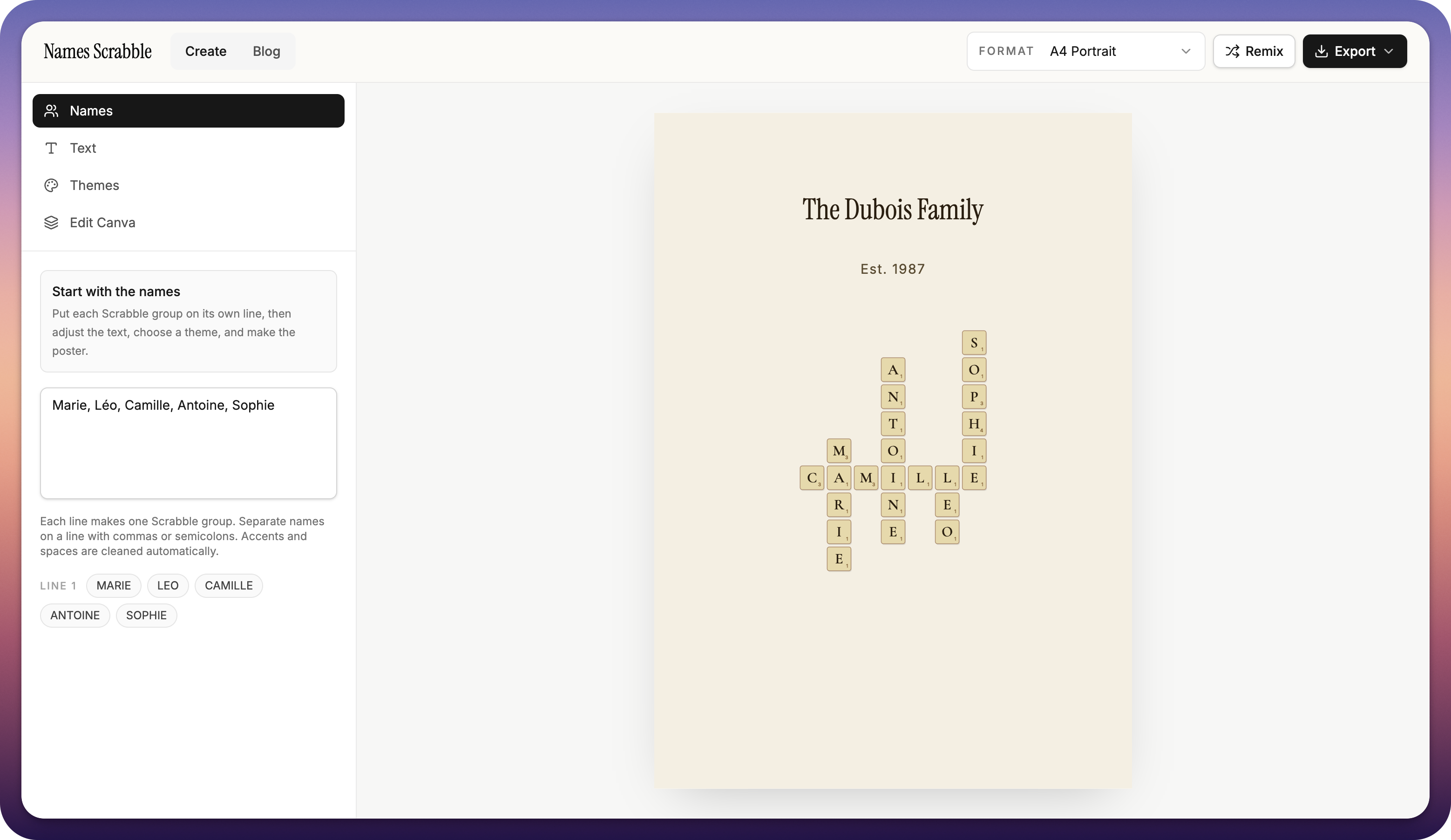1451x840 pixels.
Task: Click the C tile starting CAMILLE
Action: click(x=812, y=478)
